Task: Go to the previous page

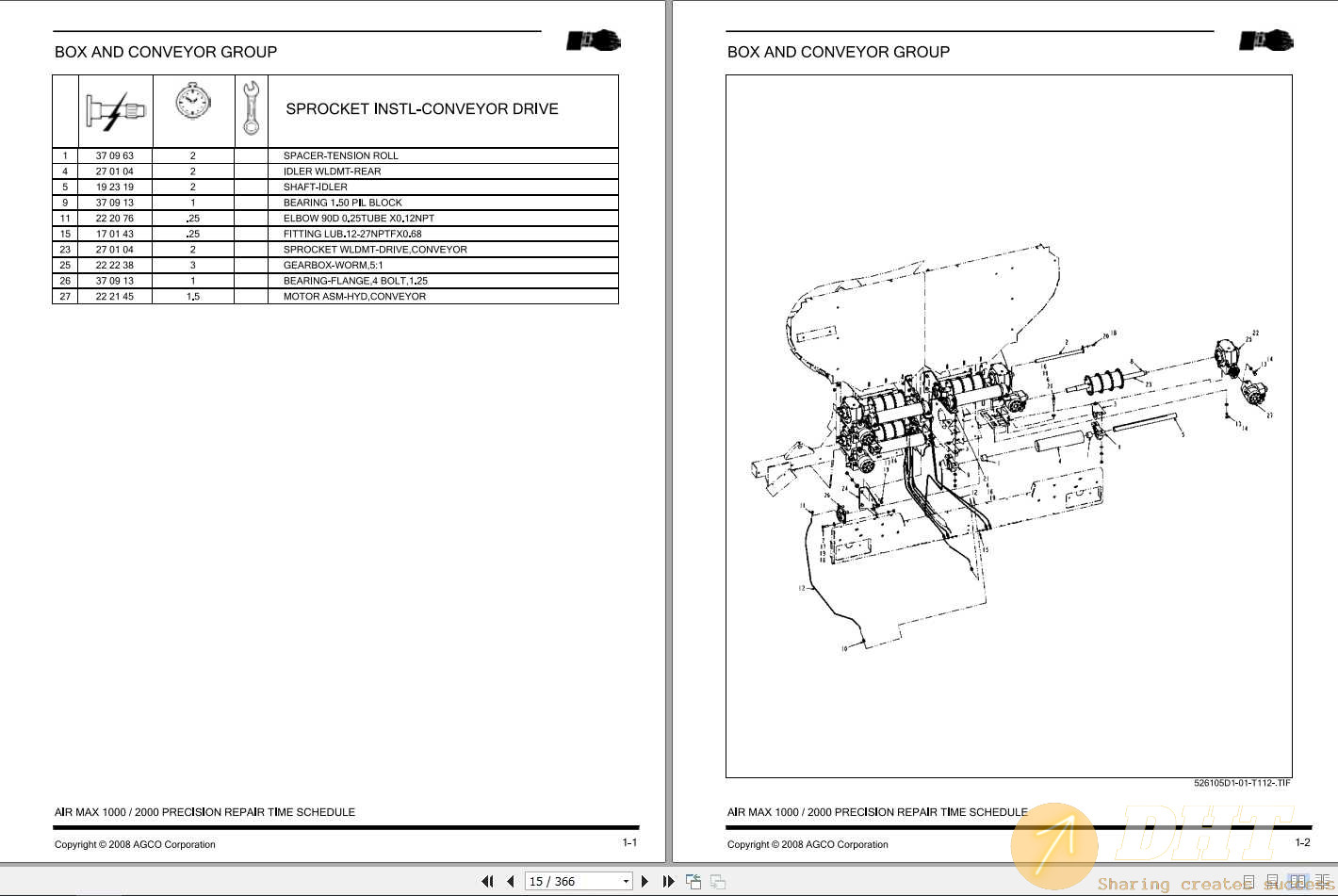Action: click(x=510, y=882)
